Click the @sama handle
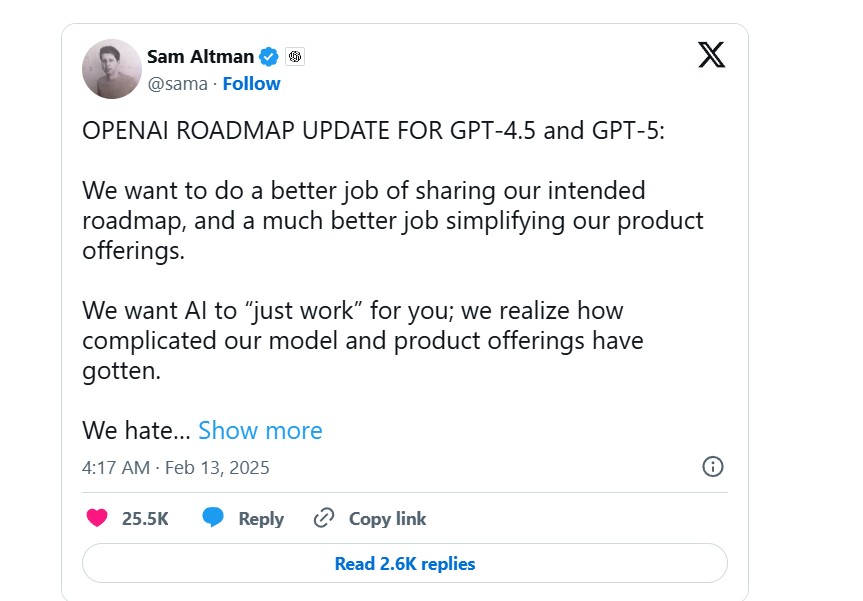863x601 pixels. click(x=178, y=84)
